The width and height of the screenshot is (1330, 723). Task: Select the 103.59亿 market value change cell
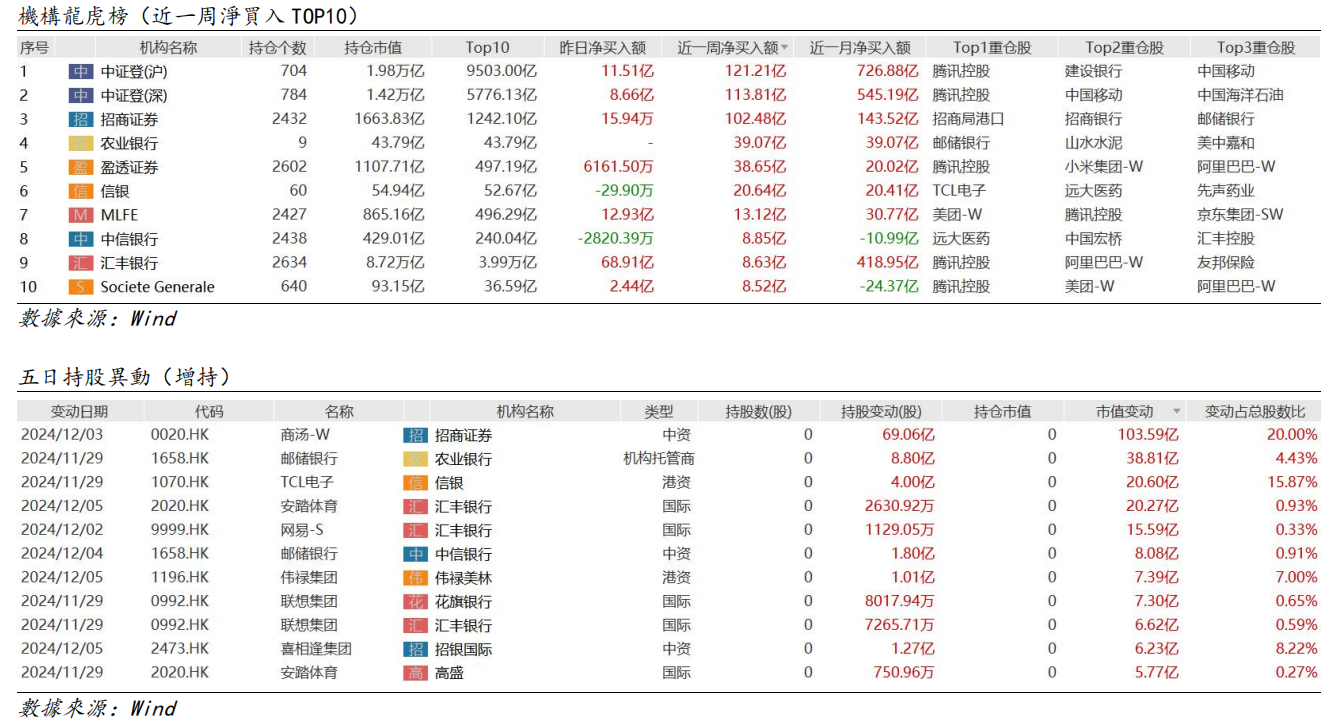pos(1148,435)
